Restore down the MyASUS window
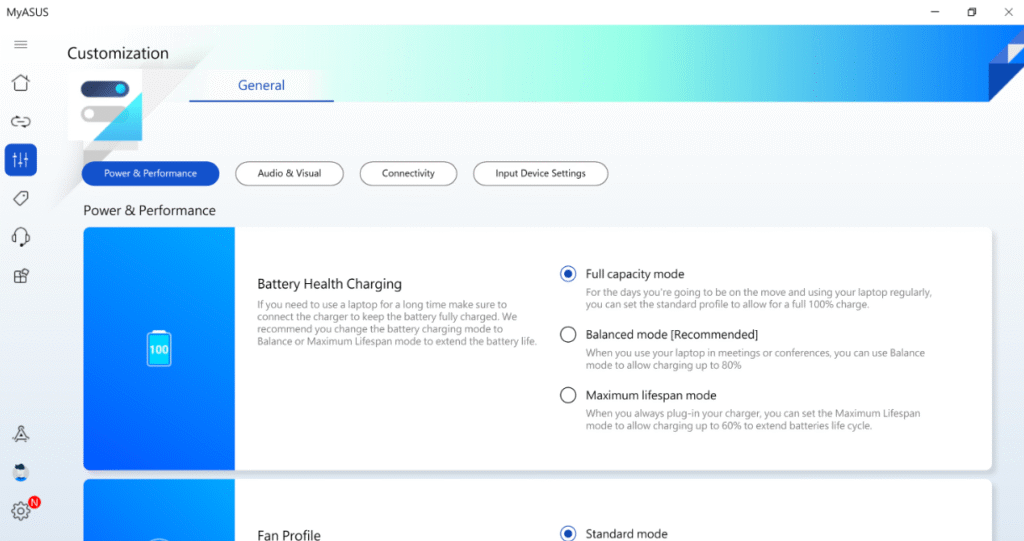The width and height of the screenshot is (1024, 541). (x=972, y=12)
